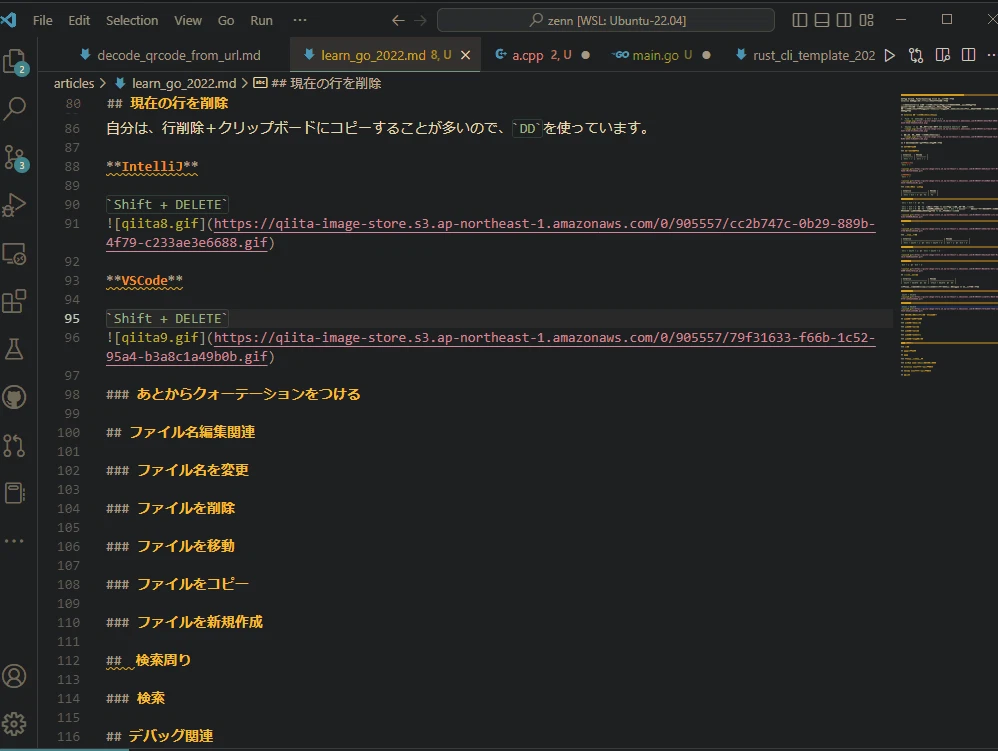The image size is (998, 751).
Task: Open the File menu
Action: [43, 20]
